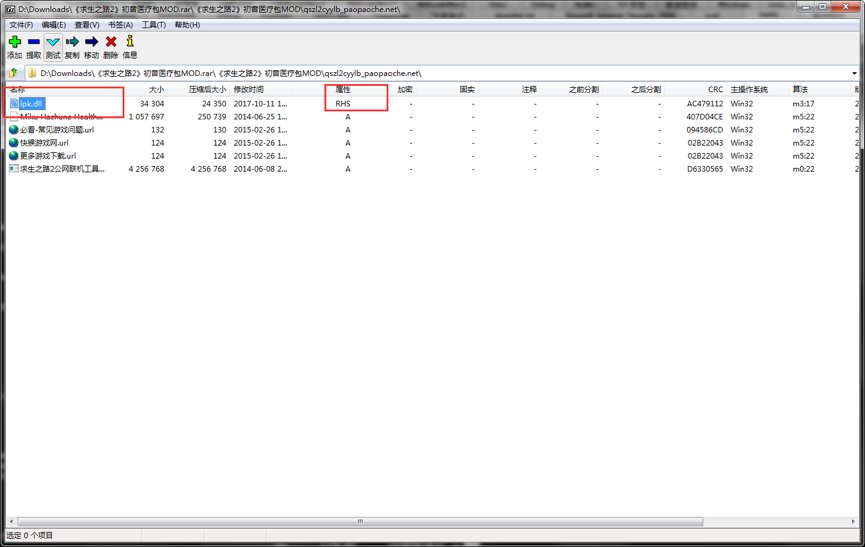Click the algorithm value m3:17

pyautogui.click(x=803, y=104)
